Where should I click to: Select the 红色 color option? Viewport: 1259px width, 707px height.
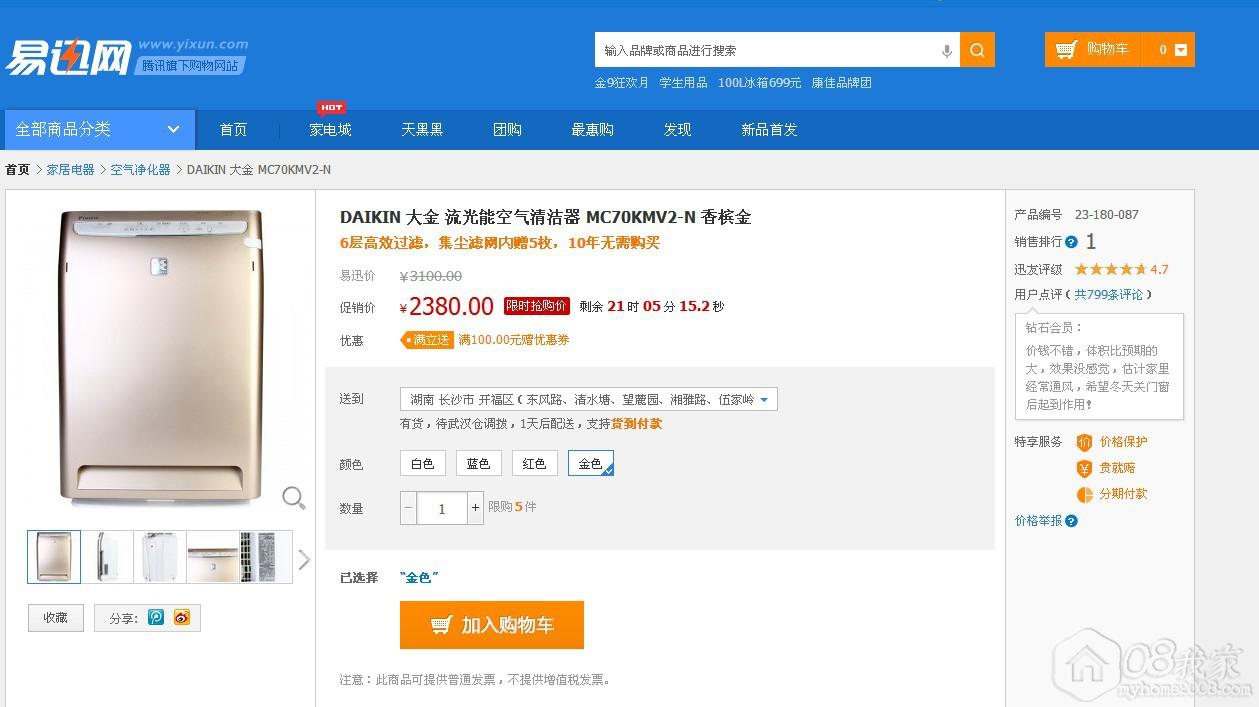pos(534,464)
